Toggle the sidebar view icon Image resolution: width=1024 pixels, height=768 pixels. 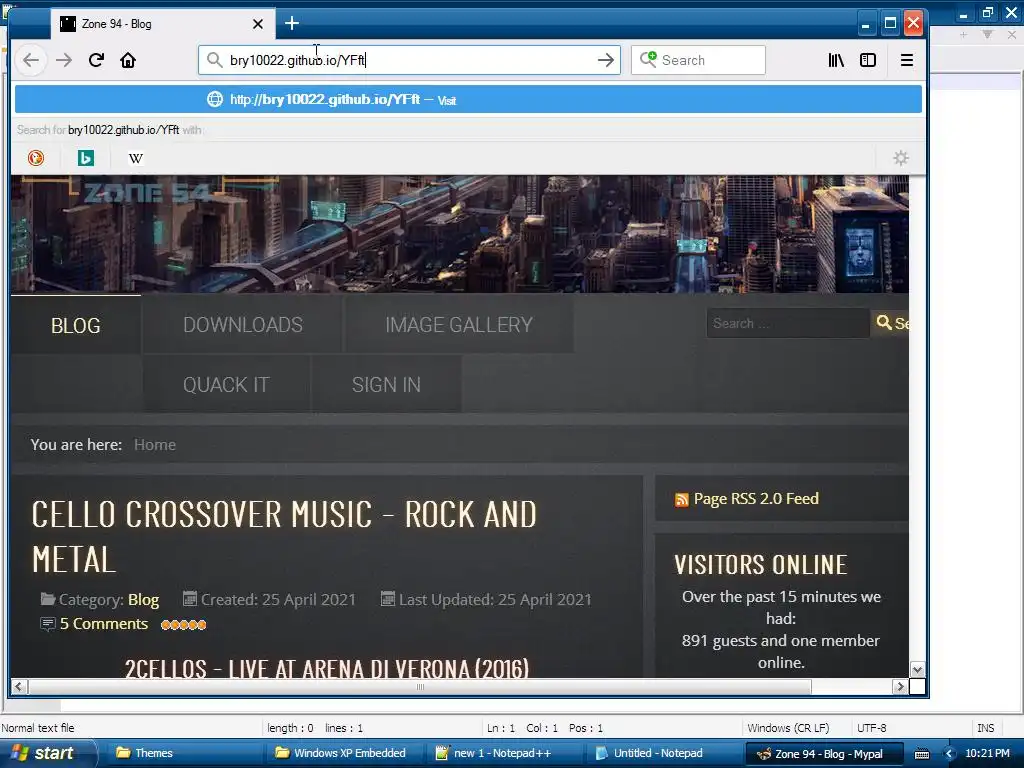pos(868,60)
